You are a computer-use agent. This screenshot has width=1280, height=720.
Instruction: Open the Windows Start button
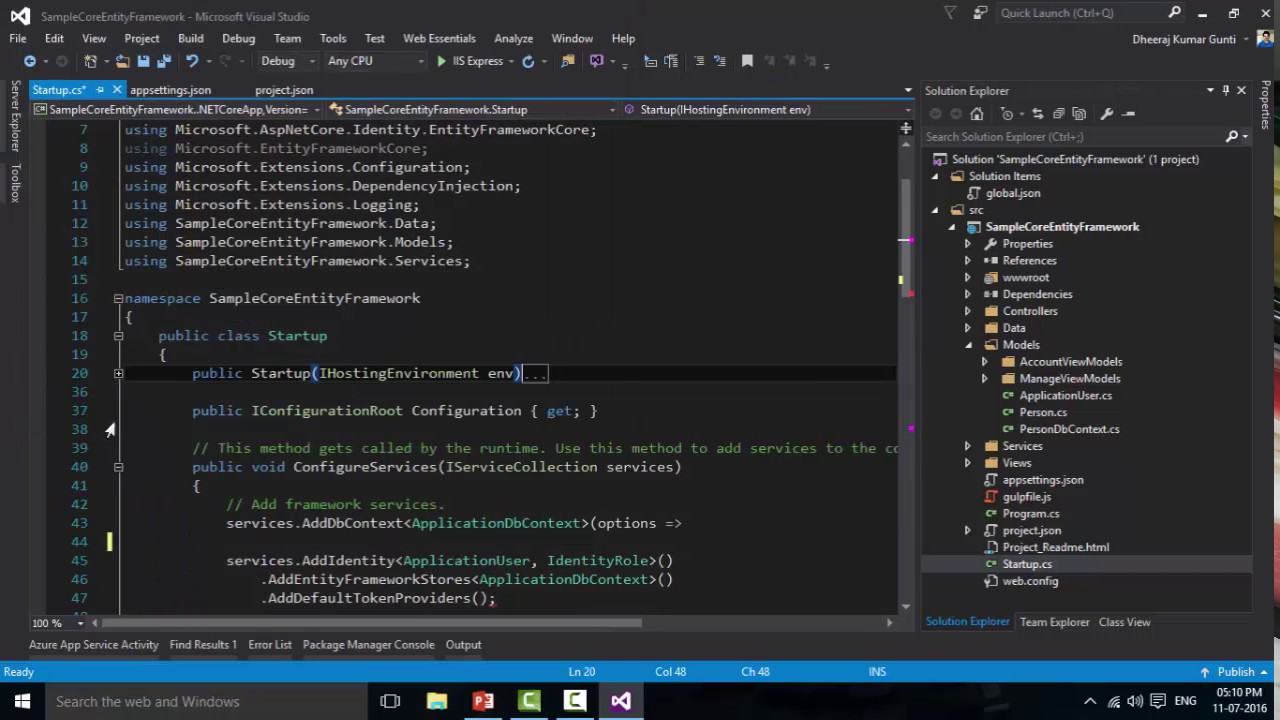click(22, 701)
